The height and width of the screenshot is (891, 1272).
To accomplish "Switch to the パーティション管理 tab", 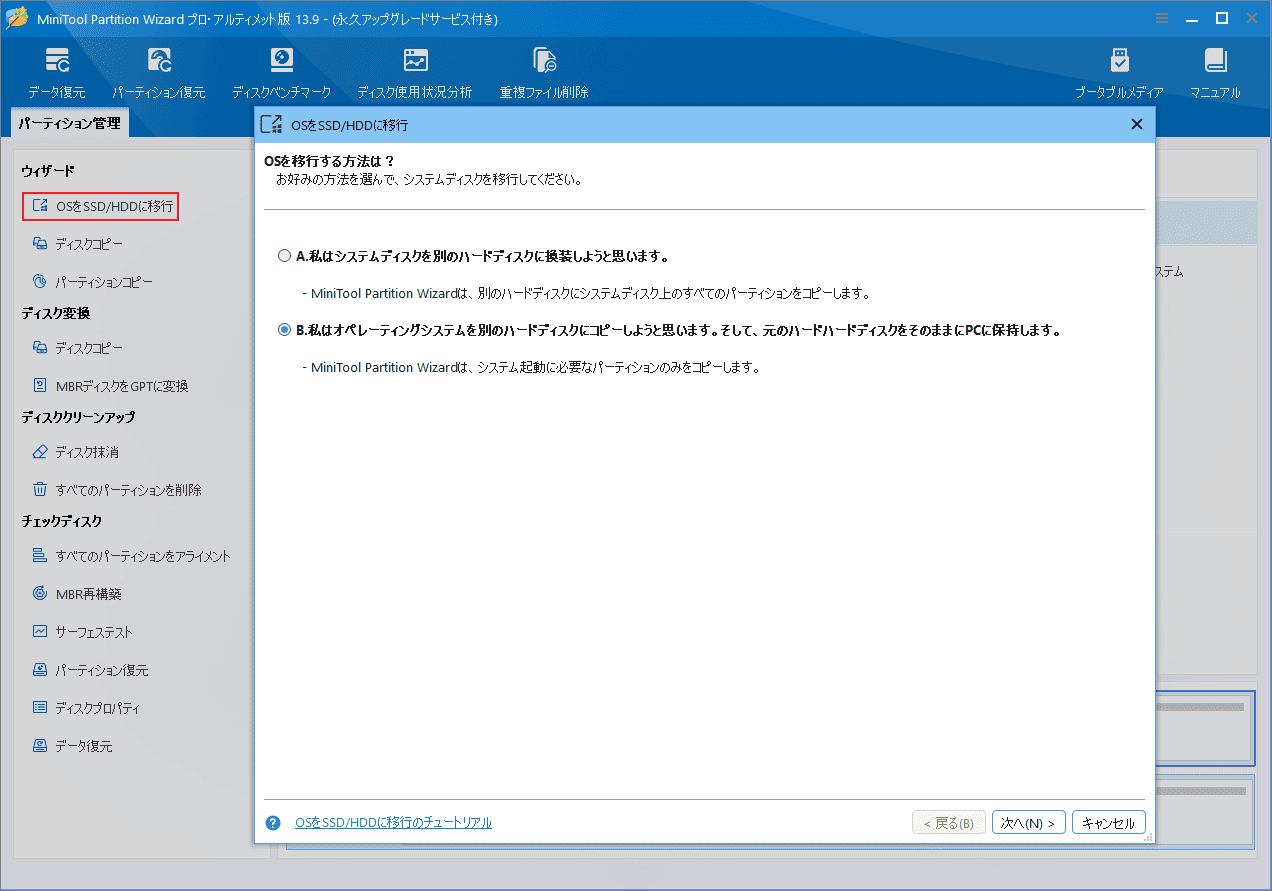I will tap(70, 123).
